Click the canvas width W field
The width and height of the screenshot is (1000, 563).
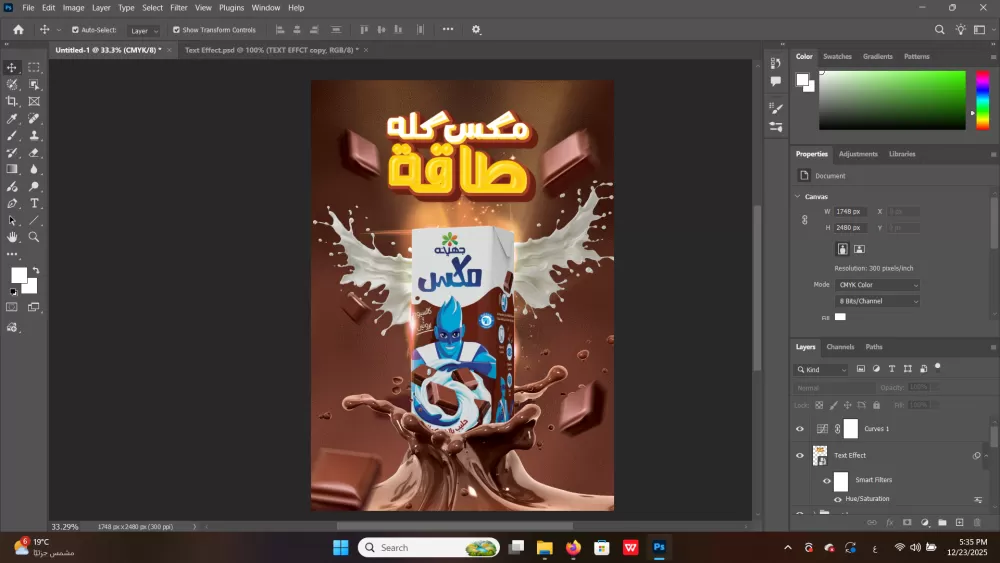pyautogui.click(x=851, y=212)
